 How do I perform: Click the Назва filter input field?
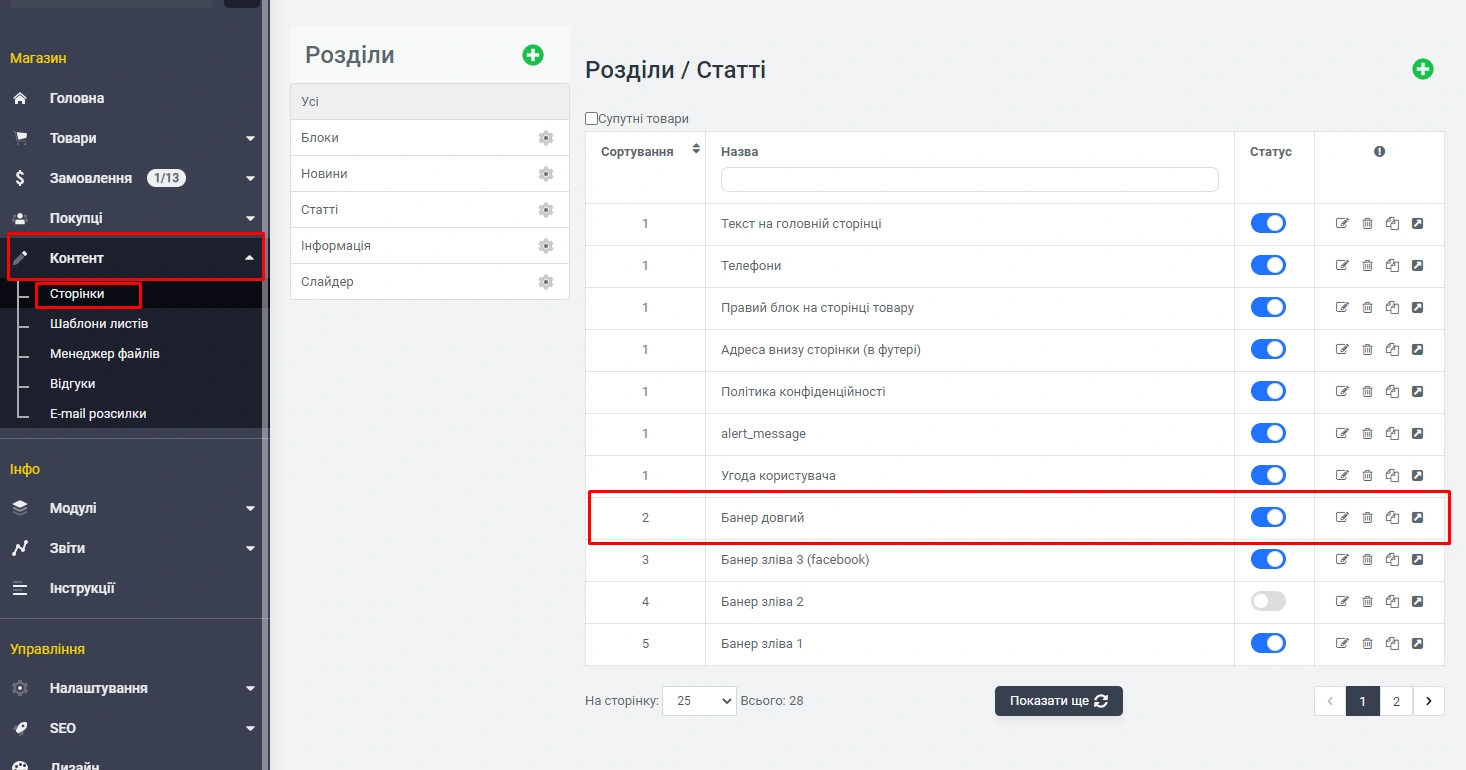pos(969,180)
